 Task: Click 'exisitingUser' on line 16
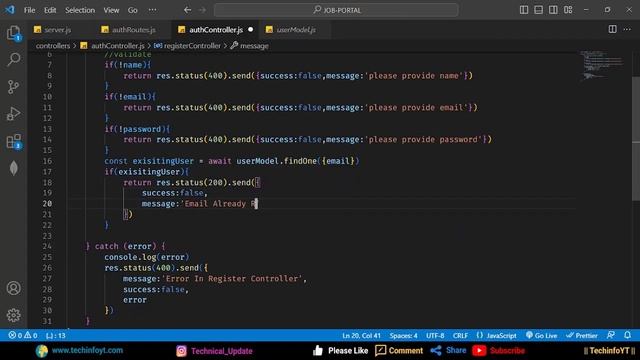point(163,161)
